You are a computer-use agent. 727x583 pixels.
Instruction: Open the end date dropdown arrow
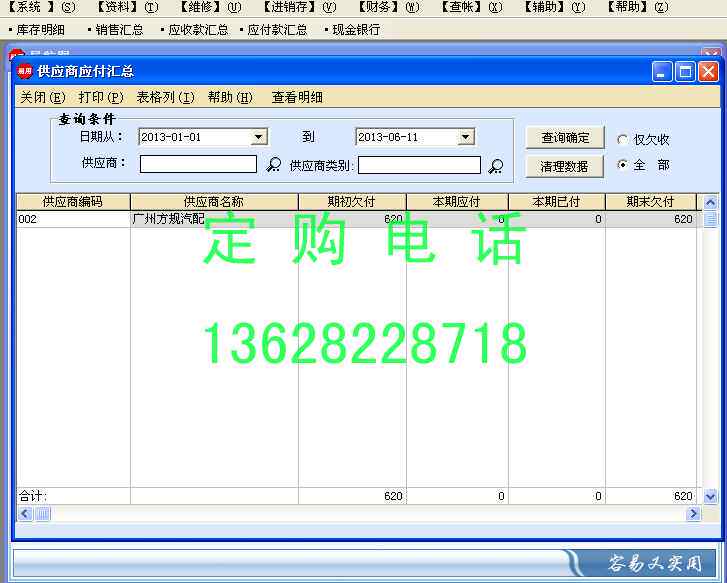tap(466, 137)
